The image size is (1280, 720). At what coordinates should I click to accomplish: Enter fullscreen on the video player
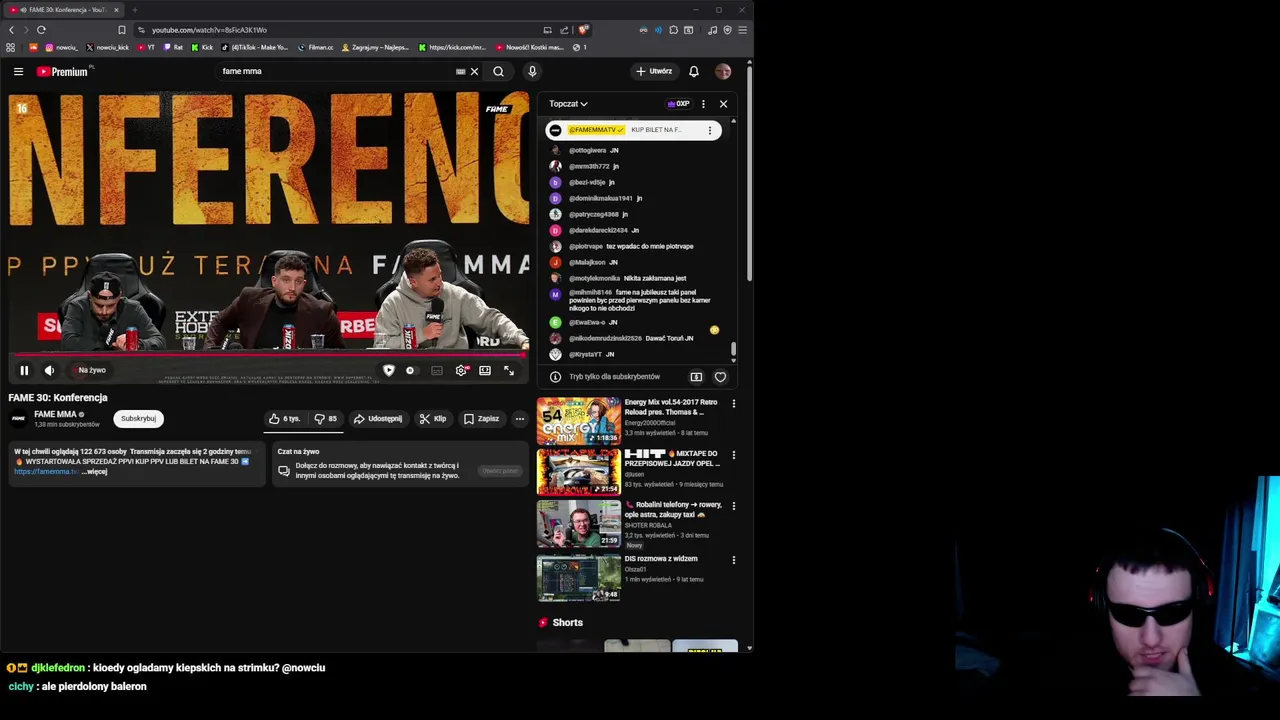coord(509,370)
